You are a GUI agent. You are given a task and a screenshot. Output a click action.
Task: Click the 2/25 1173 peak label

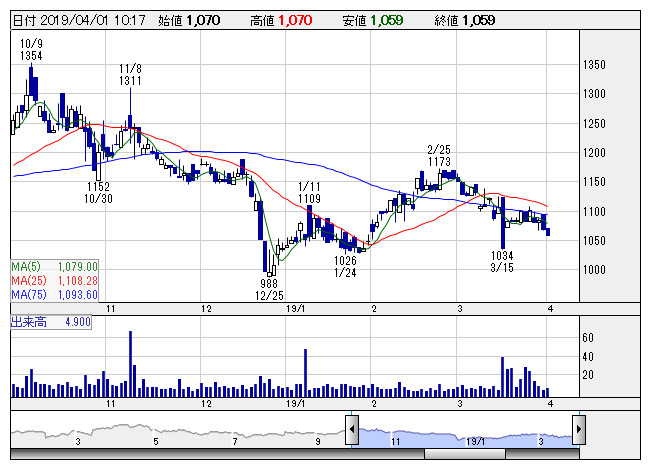pyautogui.click(x=439, y=155)
